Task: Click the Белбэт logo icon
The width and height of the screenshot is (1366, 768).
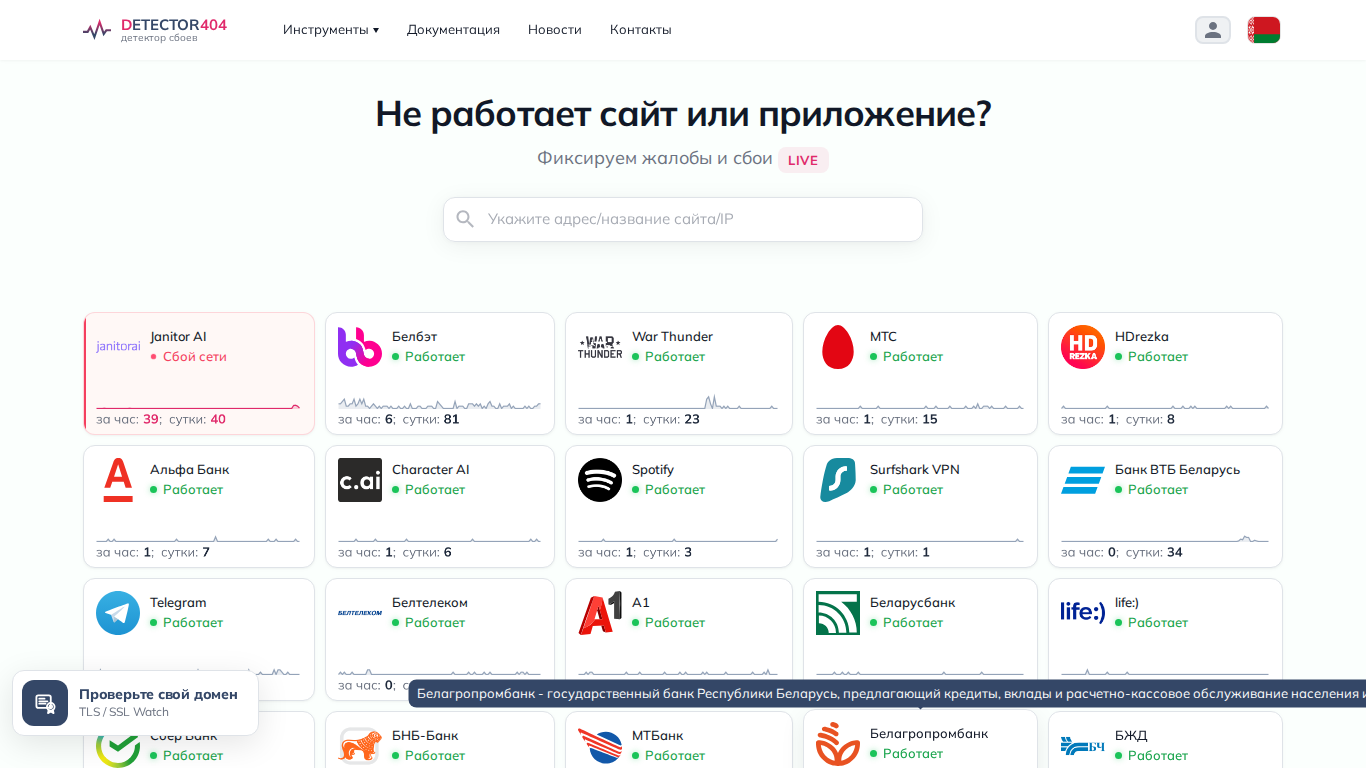Action: (x=360, y=347)
